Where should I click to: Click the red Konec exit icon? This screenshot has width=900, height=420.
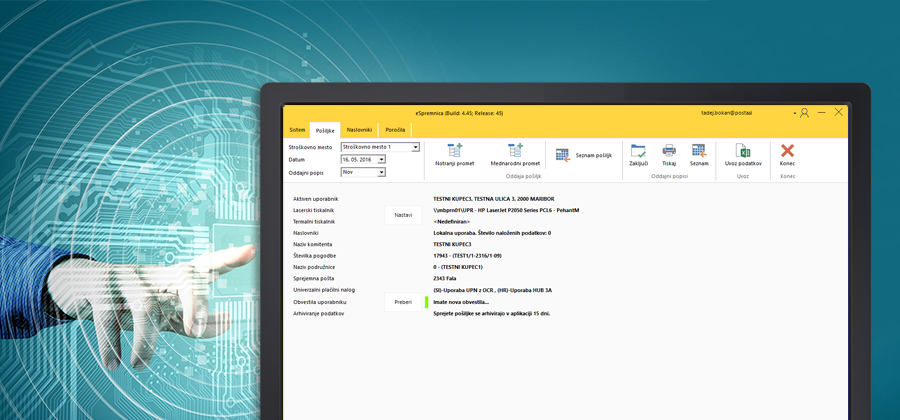(788, 151)
